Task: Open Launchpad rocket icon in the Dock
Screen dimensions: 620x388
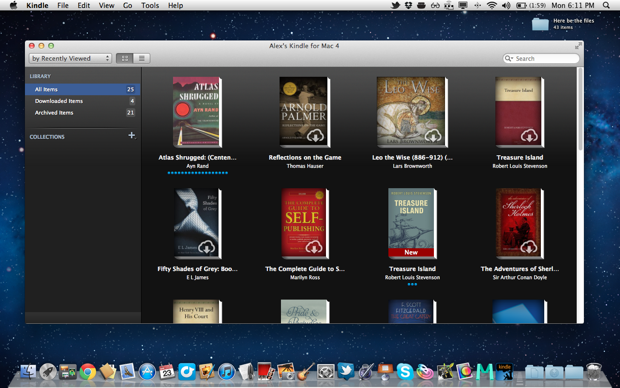Action: 48,372
